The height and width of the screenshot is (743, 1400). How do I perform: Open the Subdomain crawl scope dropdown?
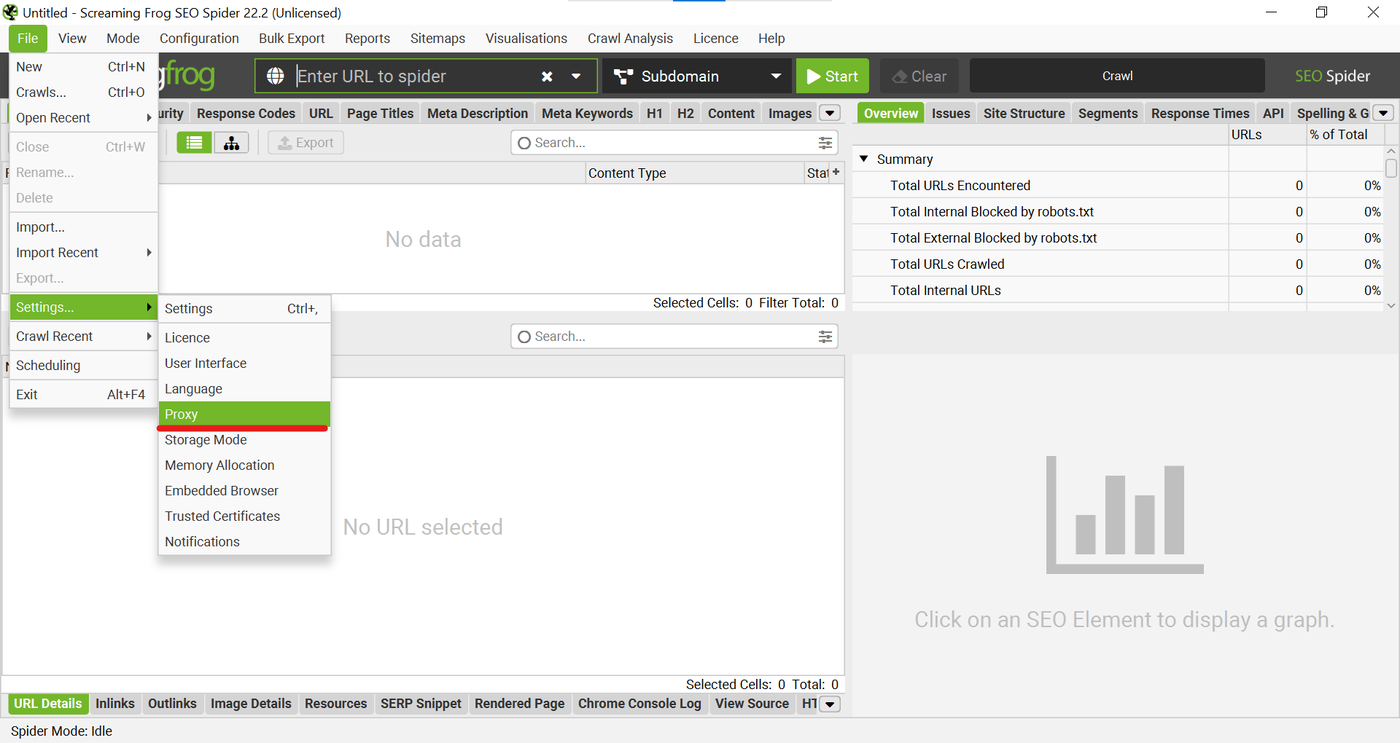pos(697,76)
